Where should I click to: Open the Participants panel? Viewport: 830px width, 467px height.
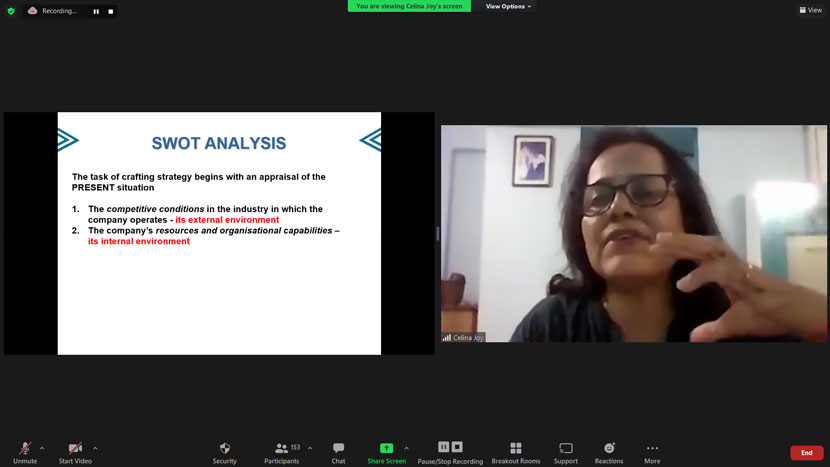point(282,453)
